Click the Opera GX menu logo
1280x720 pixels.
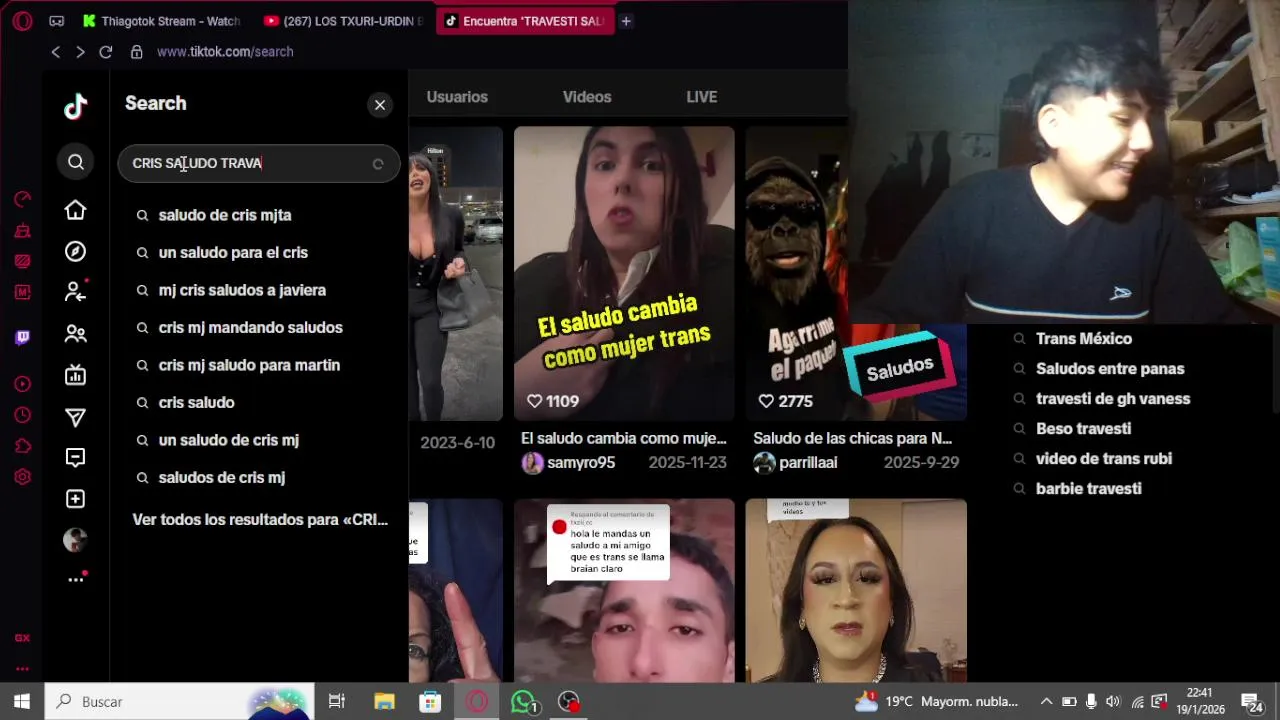[x=22, y=21]
